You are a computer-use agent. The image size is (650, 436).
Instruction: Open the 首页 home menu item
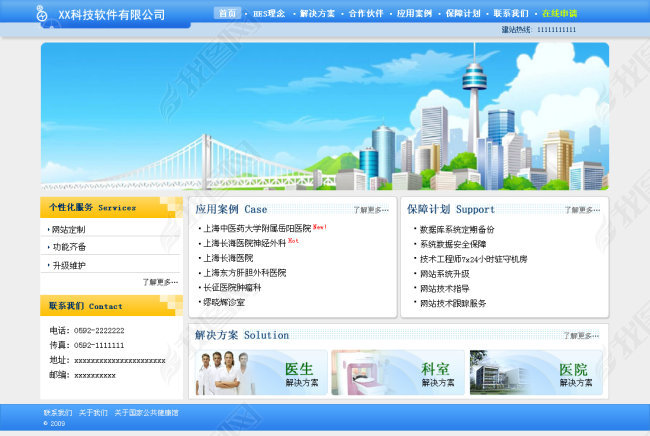click(227, 13)
